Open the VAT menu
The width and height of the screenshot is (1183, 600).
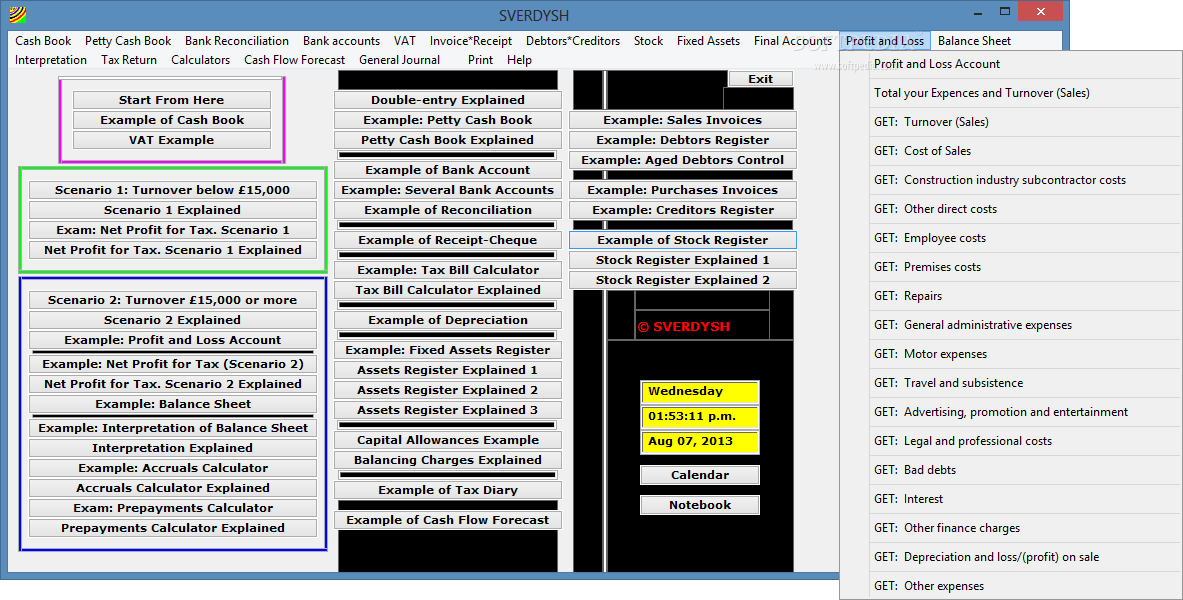pyautogui.click(x=404, y=41)
